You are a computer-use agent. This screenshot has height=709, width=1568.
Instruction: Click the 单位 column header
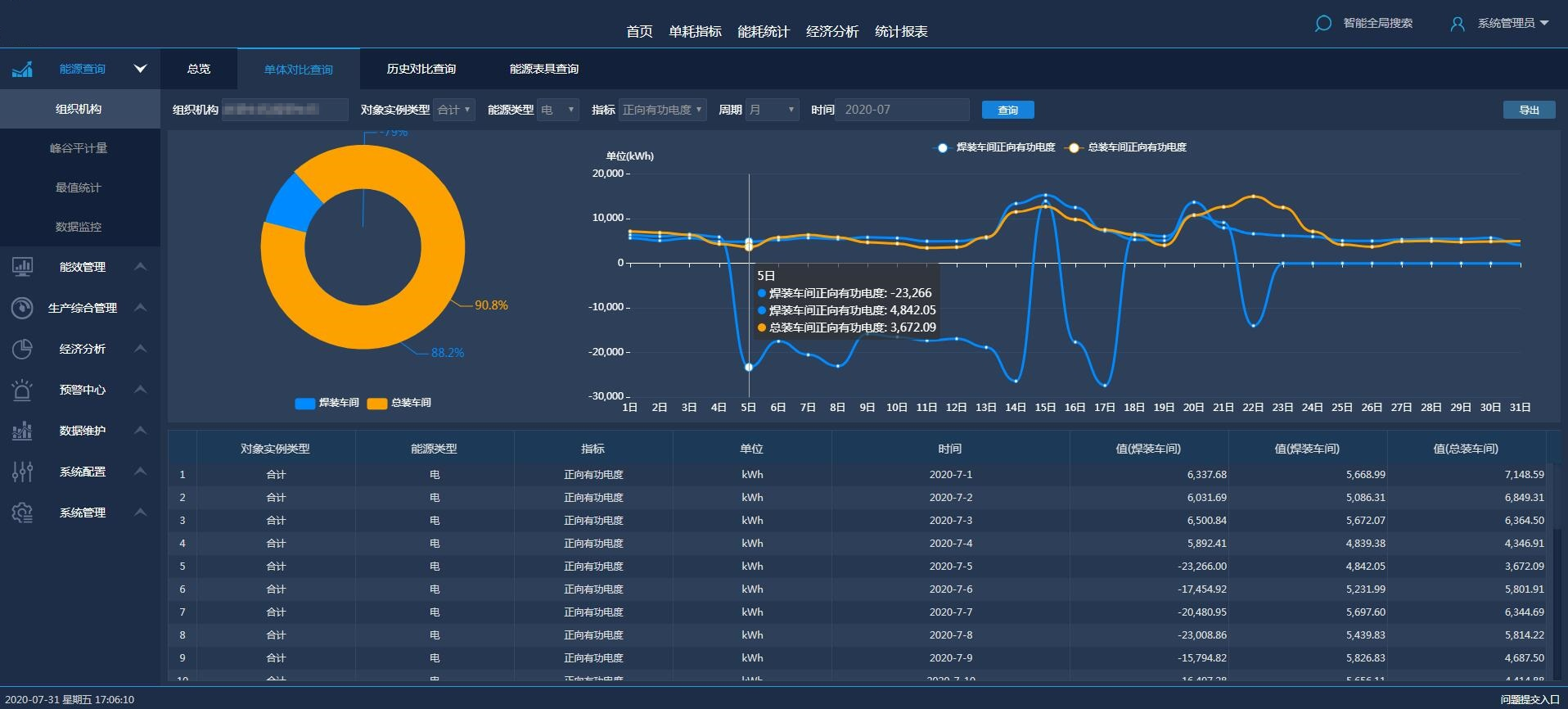[752, 449]
